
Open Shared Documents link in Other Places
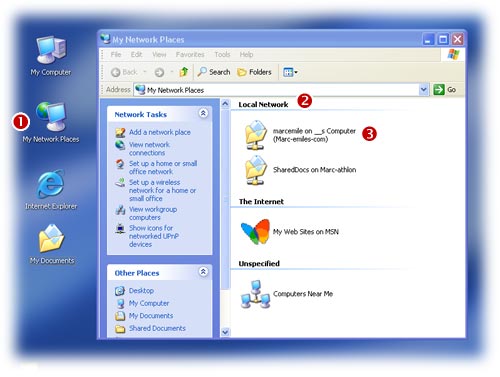(x=157, y=328)
